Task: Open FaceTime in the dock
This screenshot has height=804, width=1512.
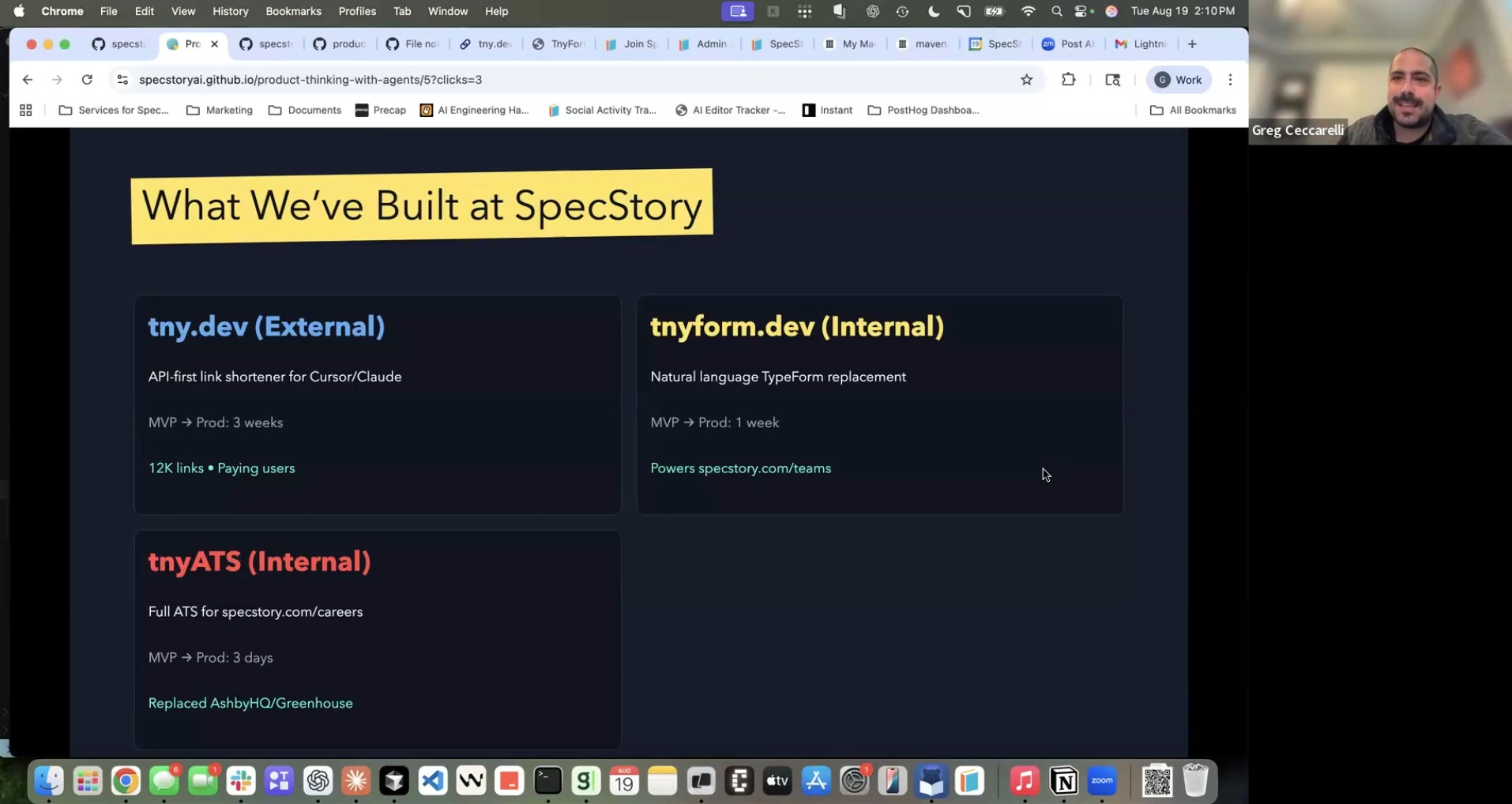Action: tap(203, 781)
